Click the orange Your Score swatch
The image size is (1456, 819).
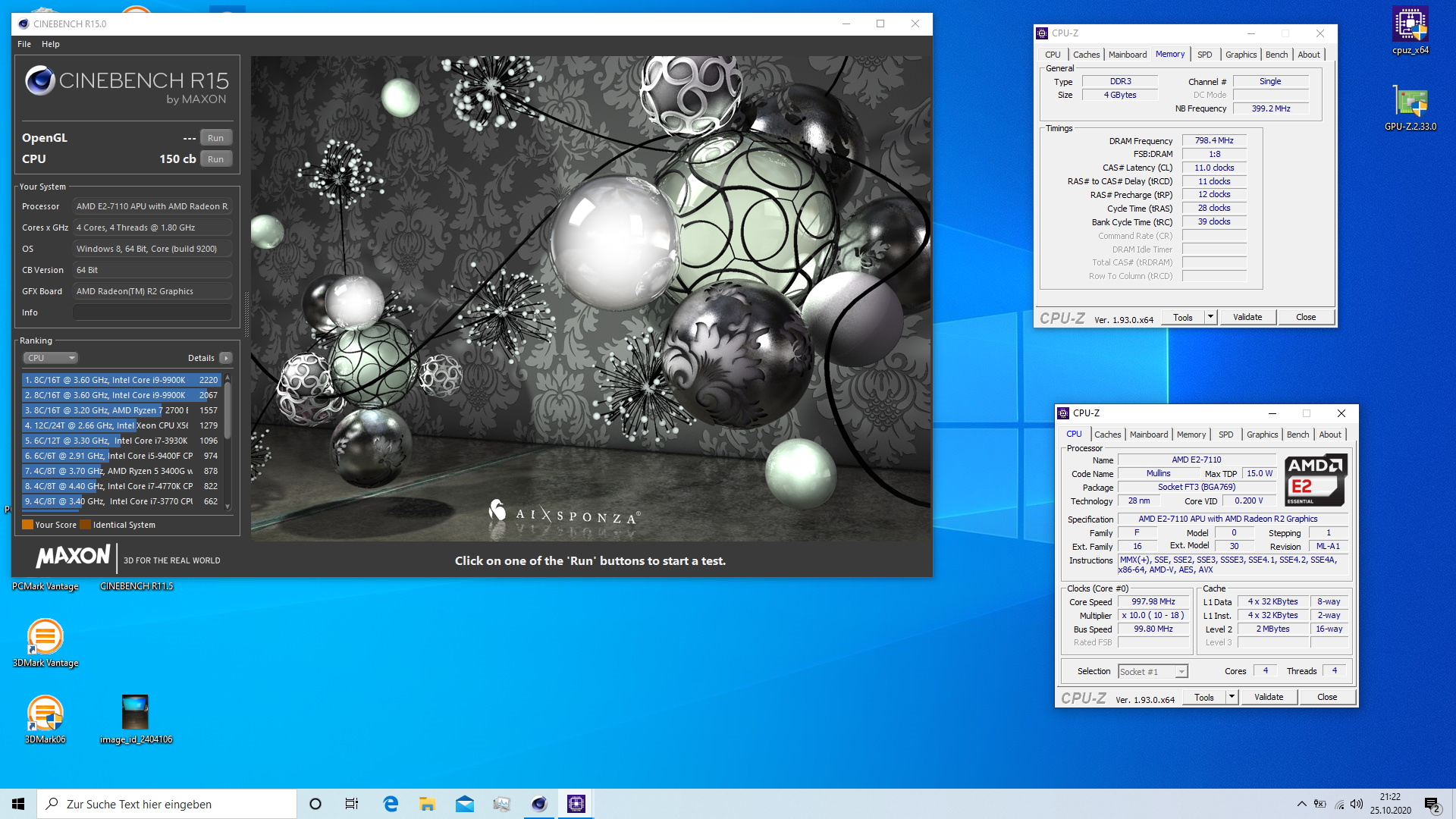coord(27,525)
